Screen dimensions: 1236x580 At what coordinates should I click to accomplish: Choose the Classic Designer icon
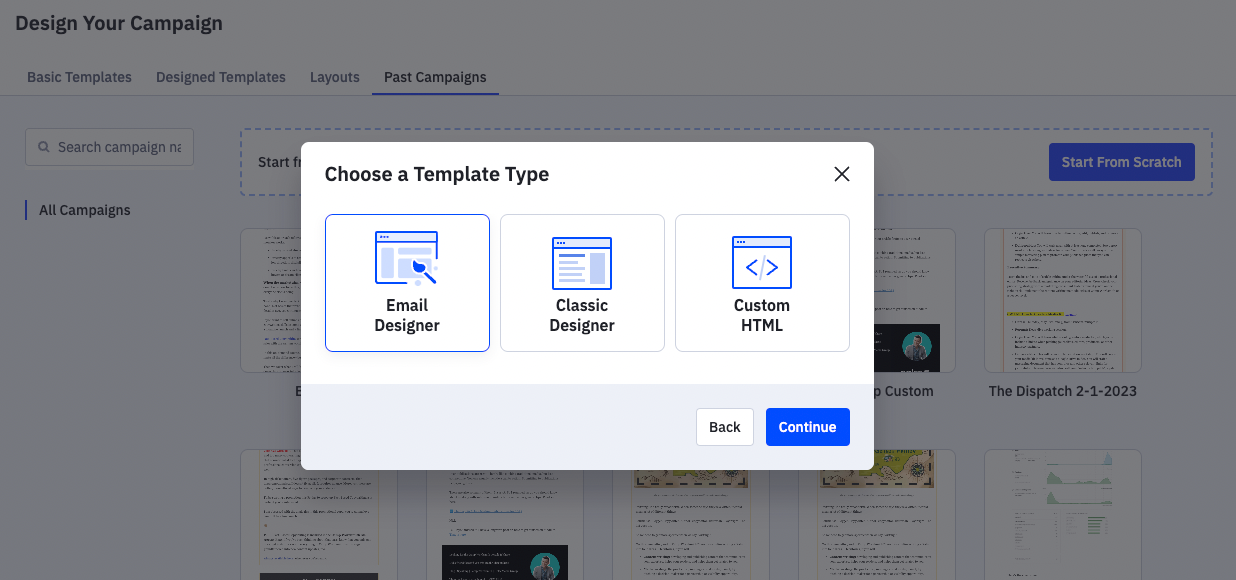[x=582, y=263]
